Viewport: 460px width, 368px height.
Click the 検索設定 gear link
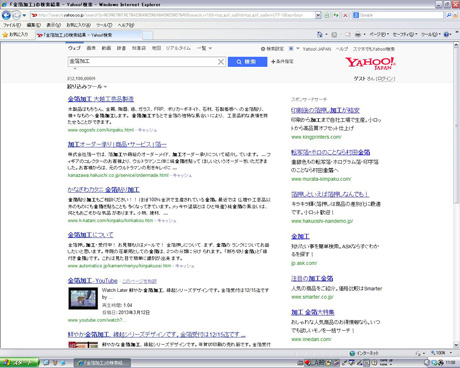[272, 49]
